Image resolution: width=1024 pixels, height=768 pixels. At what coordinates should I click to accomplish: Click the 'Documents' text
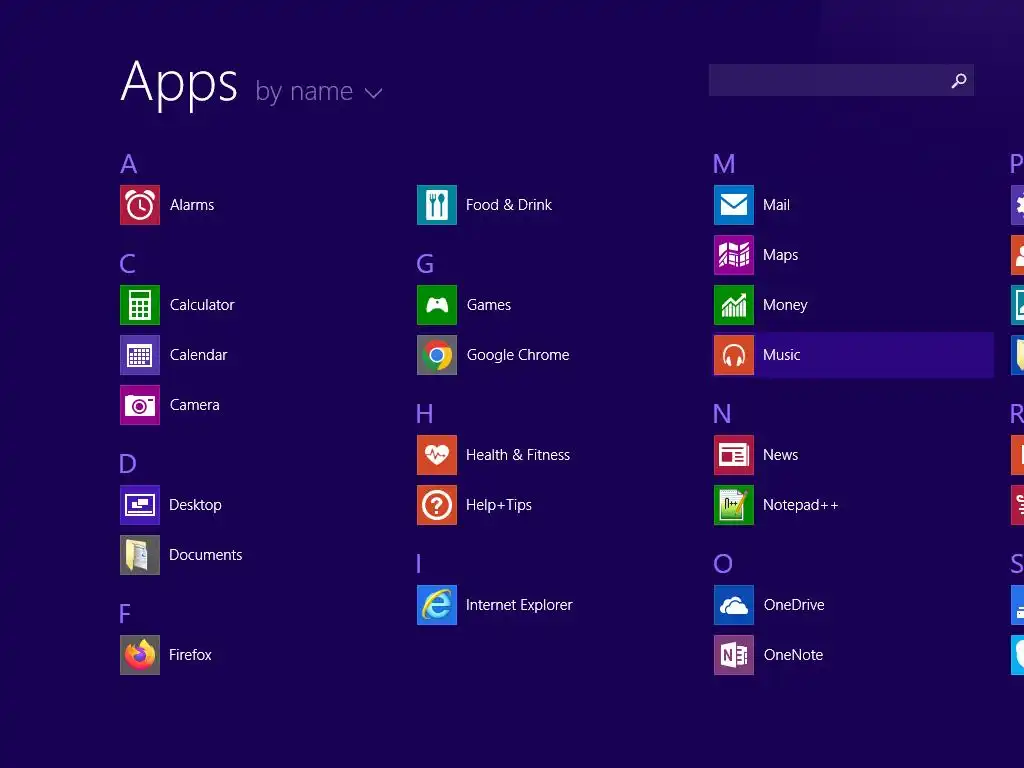point(206,555)
